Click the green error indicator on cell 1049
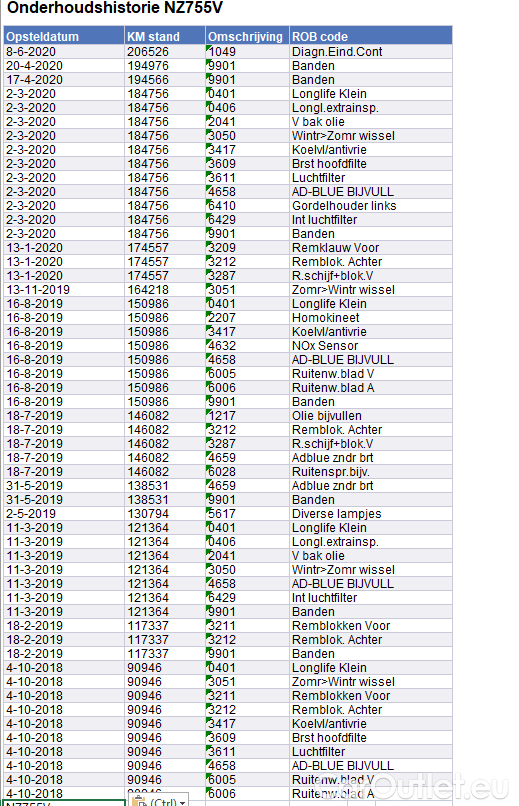This screenshot has width=519, height=806. pyautogui.click(x=209, y=48)
